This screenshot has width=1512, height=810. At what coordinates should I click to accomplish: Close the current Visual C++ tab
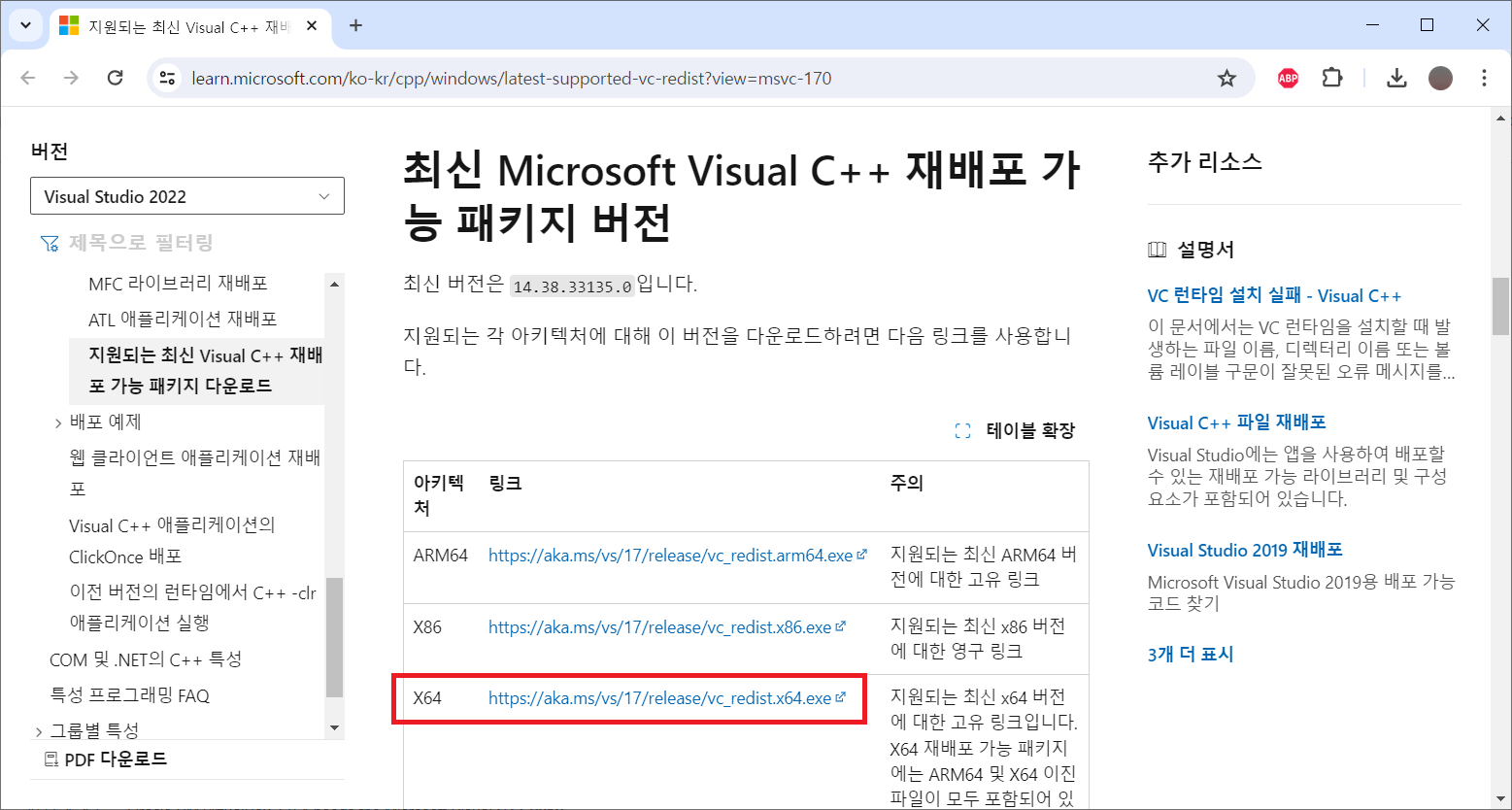coord(312,26)
